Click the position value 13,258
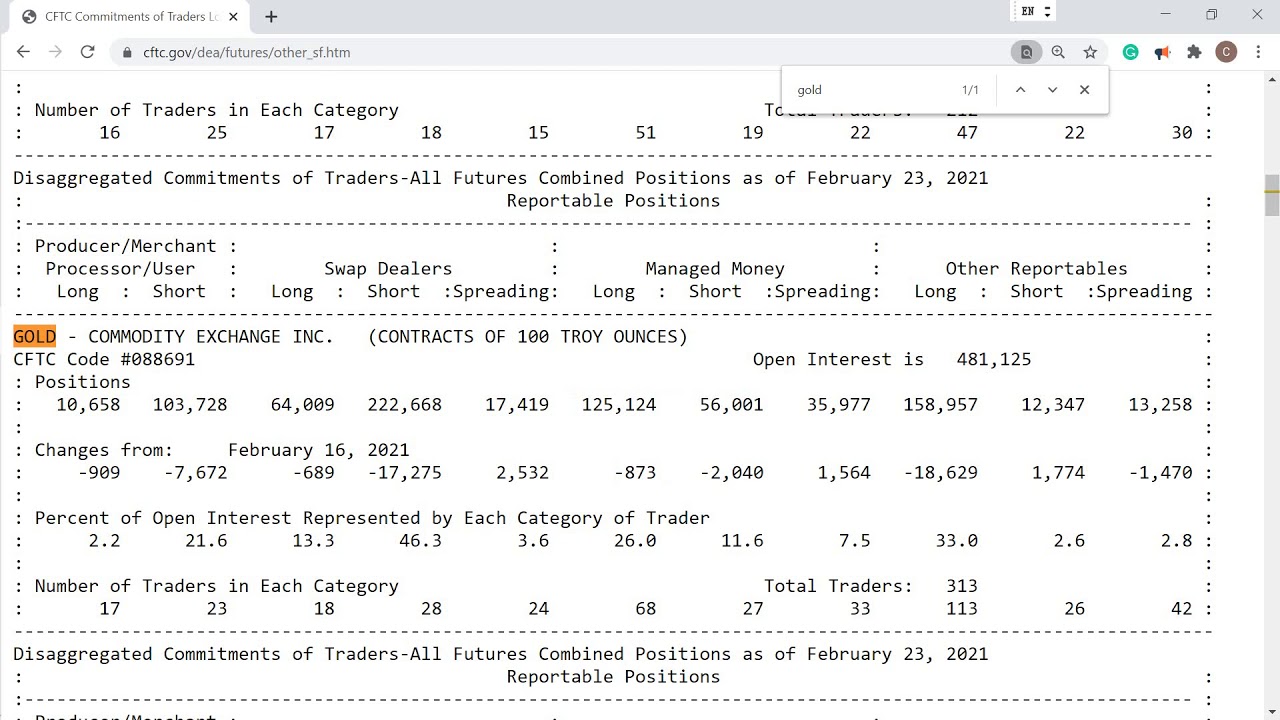1280x720 pixels. [1160, 404]
